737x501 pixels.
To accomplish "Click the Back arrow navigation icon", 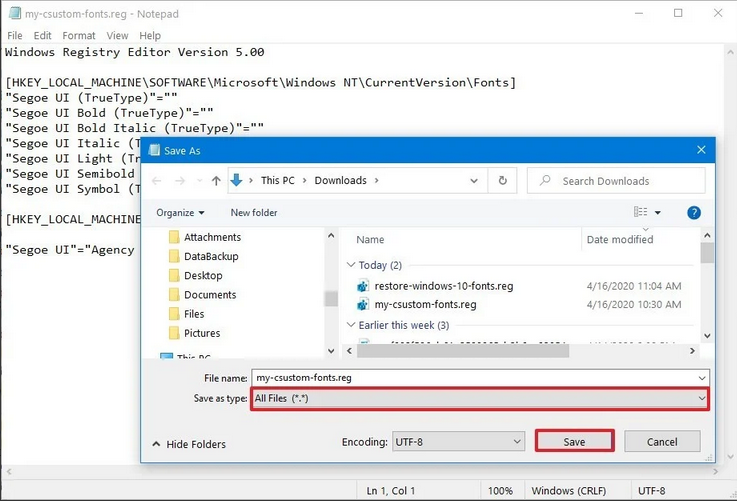I will click(155, 181).
